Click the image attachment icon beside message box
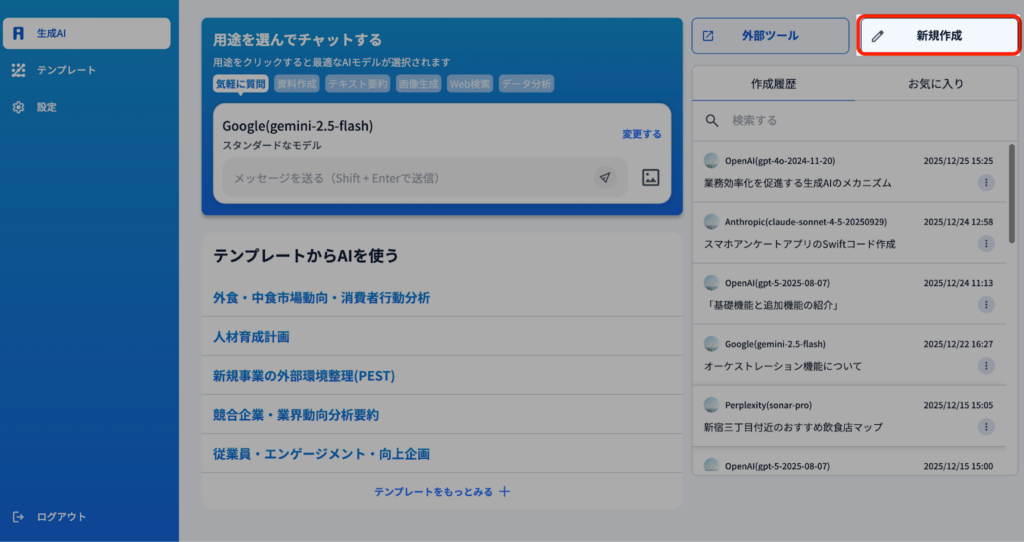The width and height of the screenshot is (1024, 542). [650, 178]
